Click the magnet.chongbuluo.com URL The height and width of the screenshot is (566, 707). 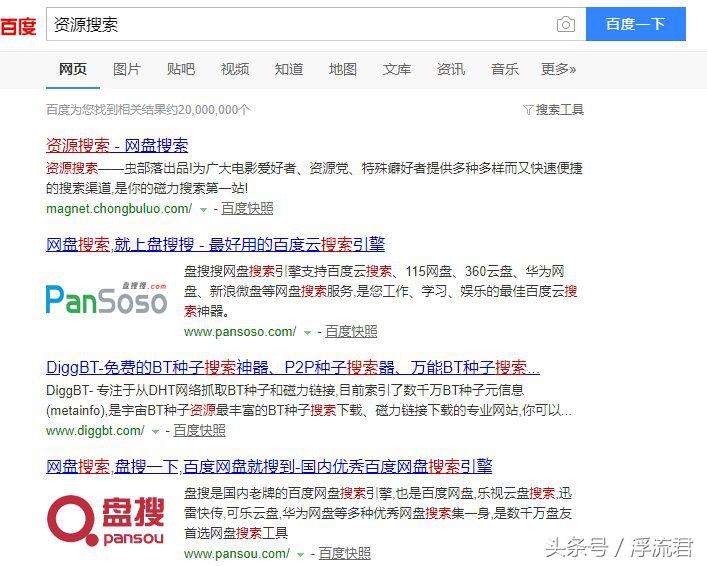coord(119,209)
